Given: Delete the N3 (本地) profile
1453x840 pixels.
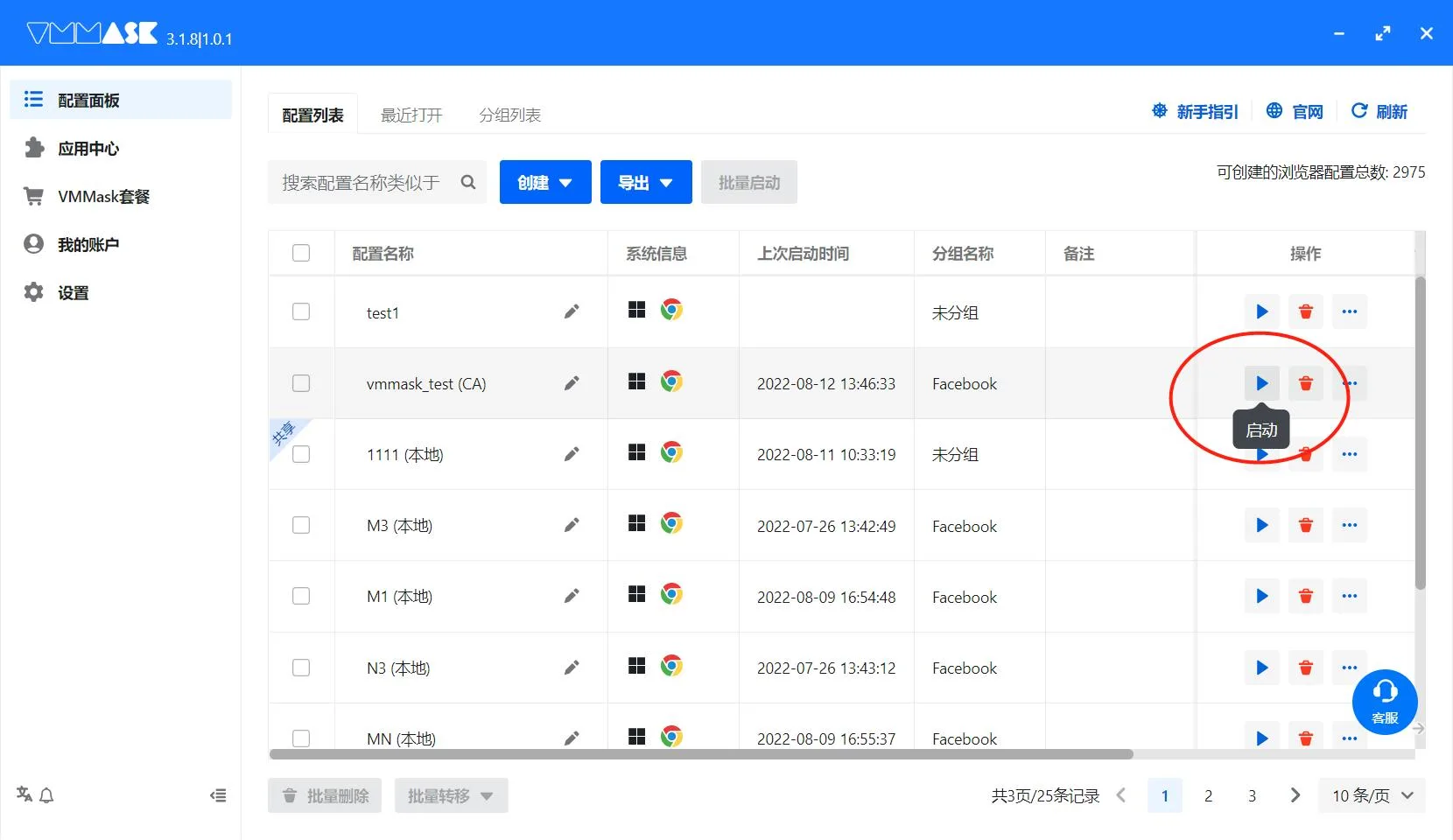Looking at the screenshot, I should (1305, 668).
